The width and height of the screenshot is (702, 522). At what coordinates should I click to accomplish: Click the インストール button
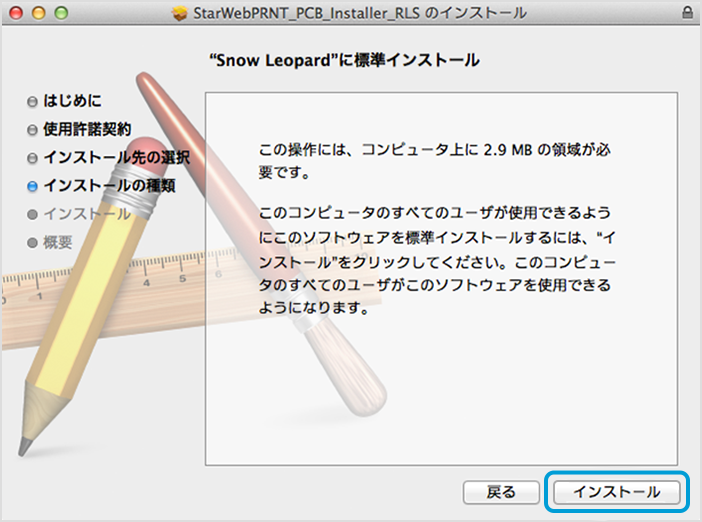coord(616,492)
